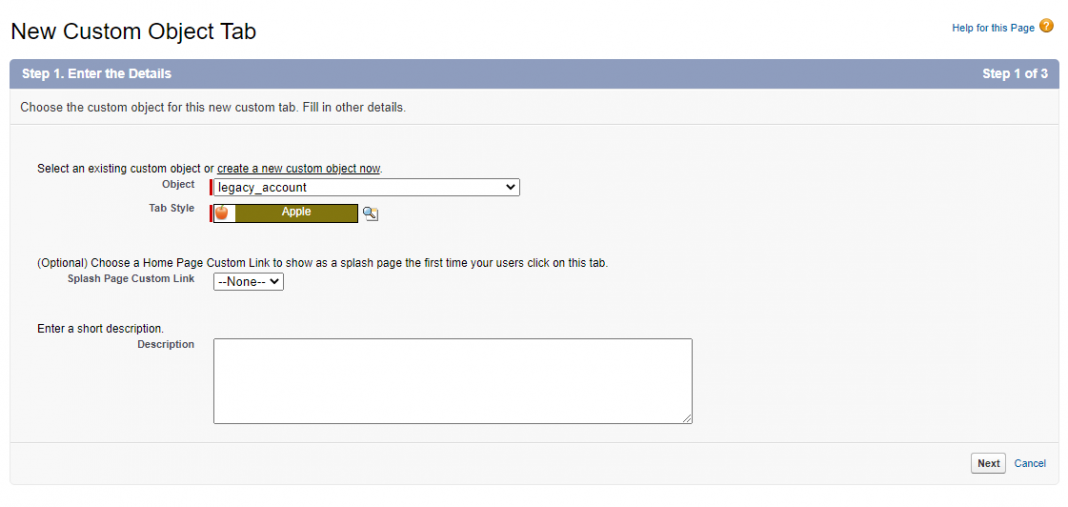The image size is (1068, 507).
Task: Expand the Splash Page Custom Link dropdown
Action: [249, 282]
